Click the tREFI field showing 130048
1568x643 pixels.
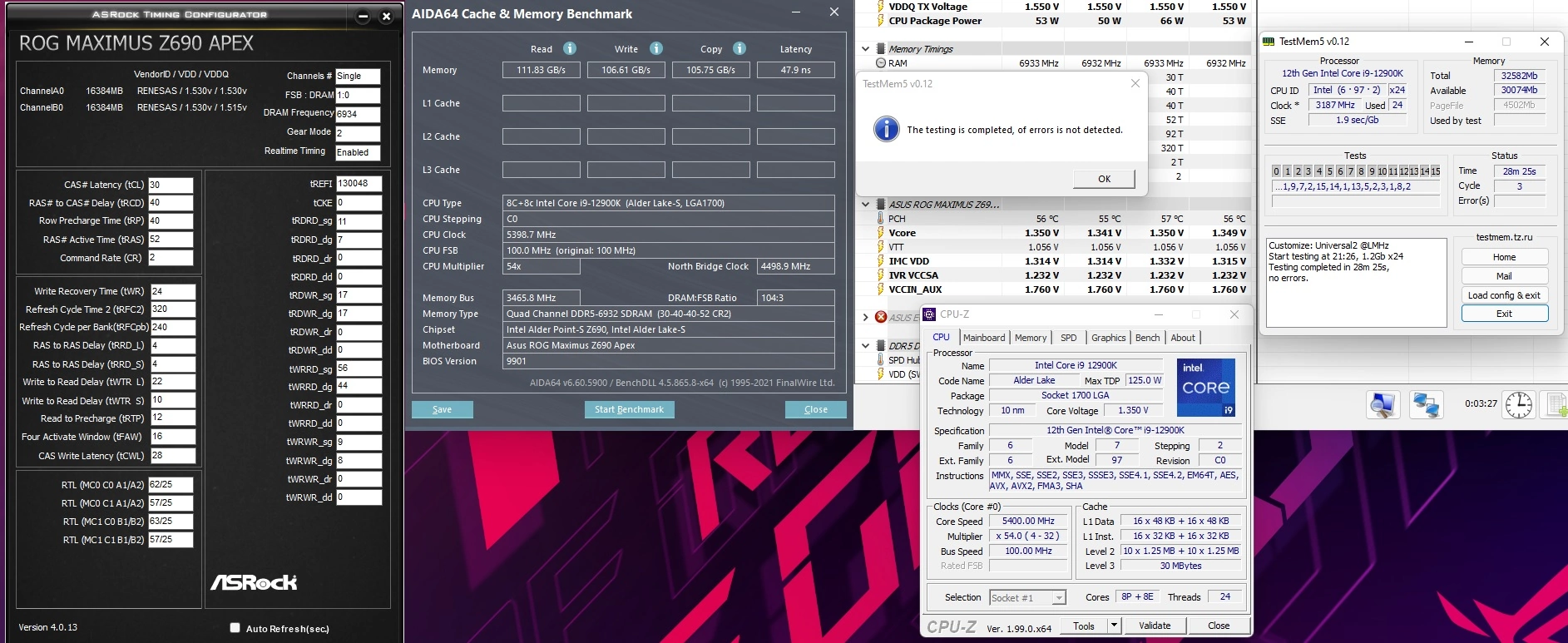pos(359,184)
